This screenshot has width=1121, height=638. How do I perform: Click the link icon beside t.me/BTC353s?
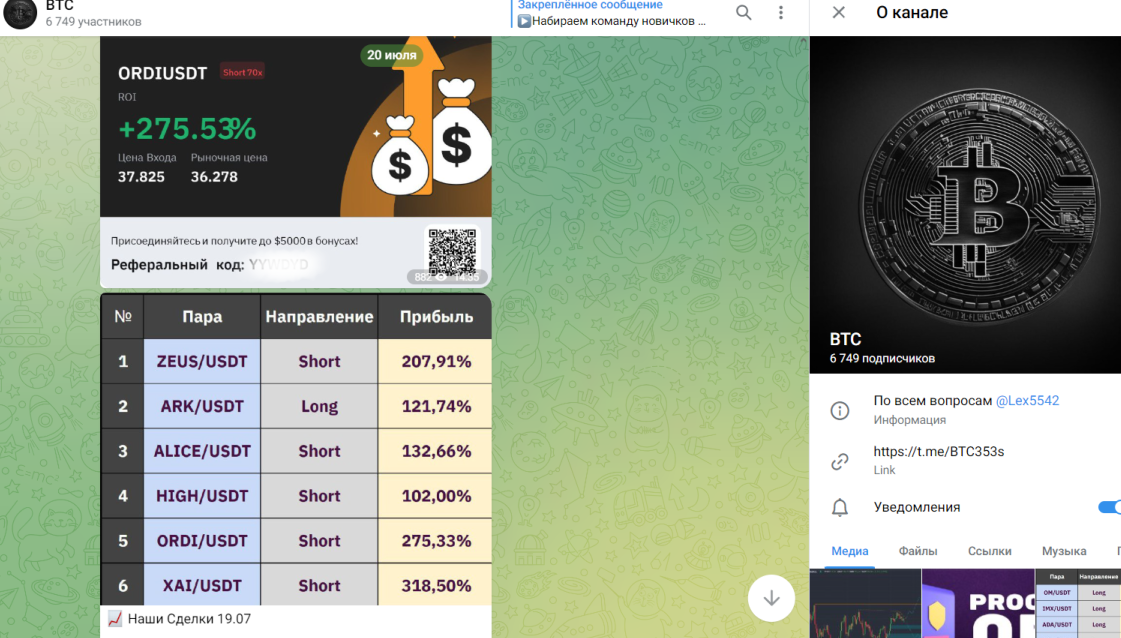839,461
